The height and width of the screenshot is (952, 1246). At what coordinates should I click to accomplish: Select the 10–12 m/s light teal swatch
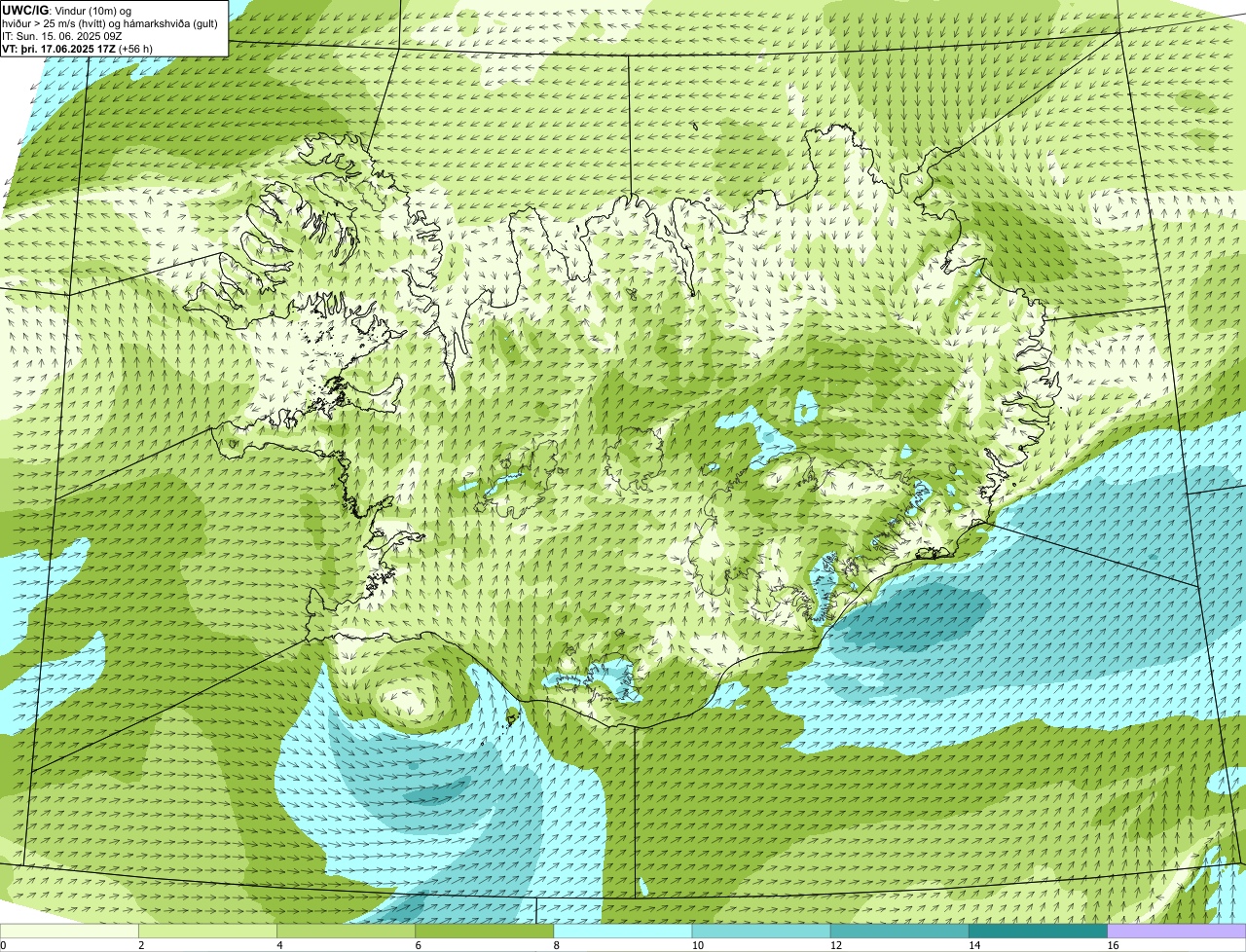pos(761,932)
